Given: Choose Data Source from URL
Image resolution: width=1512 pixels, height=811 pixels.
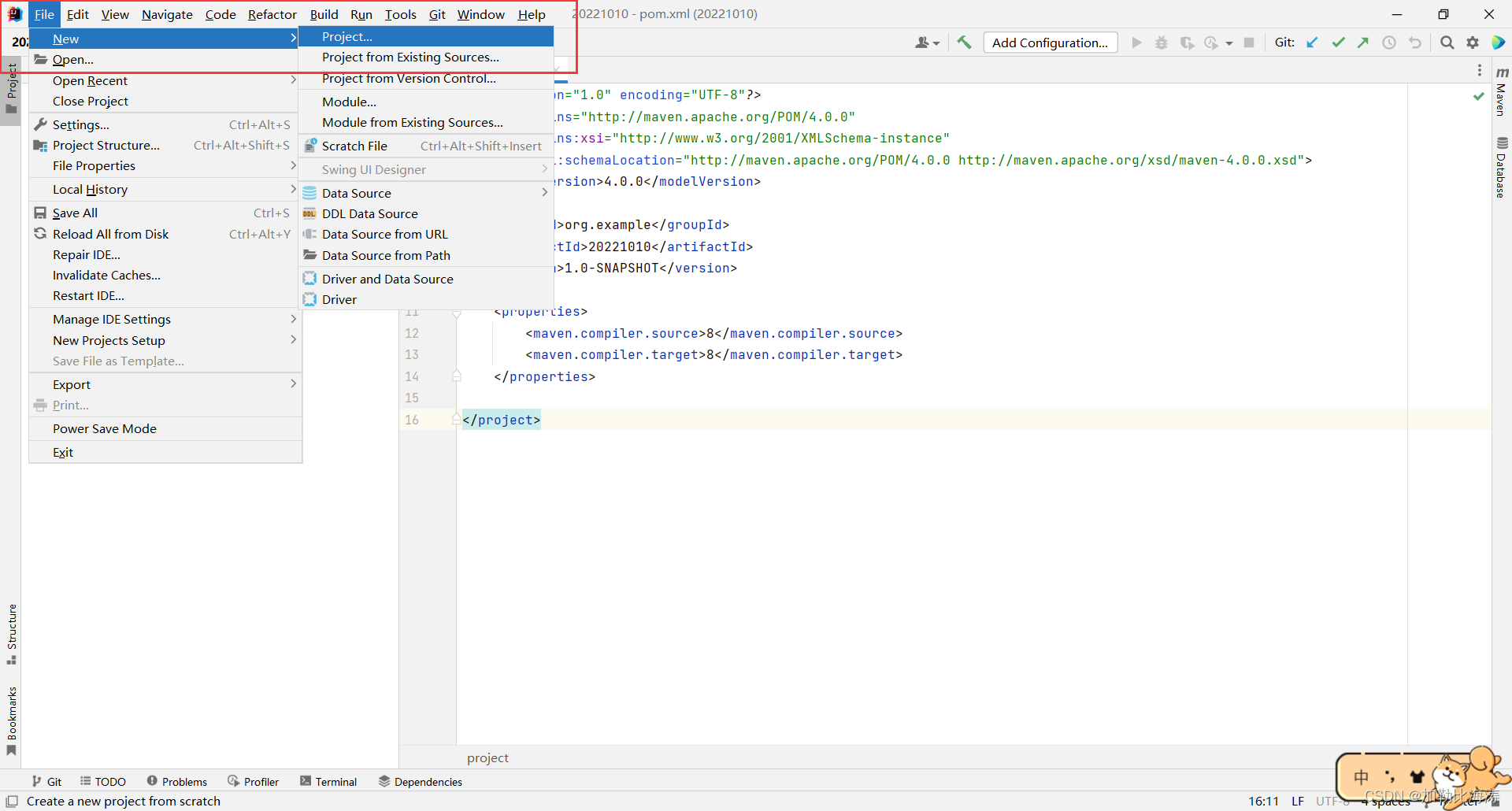Looking at the screenshot, I should (x=426, y=234).
